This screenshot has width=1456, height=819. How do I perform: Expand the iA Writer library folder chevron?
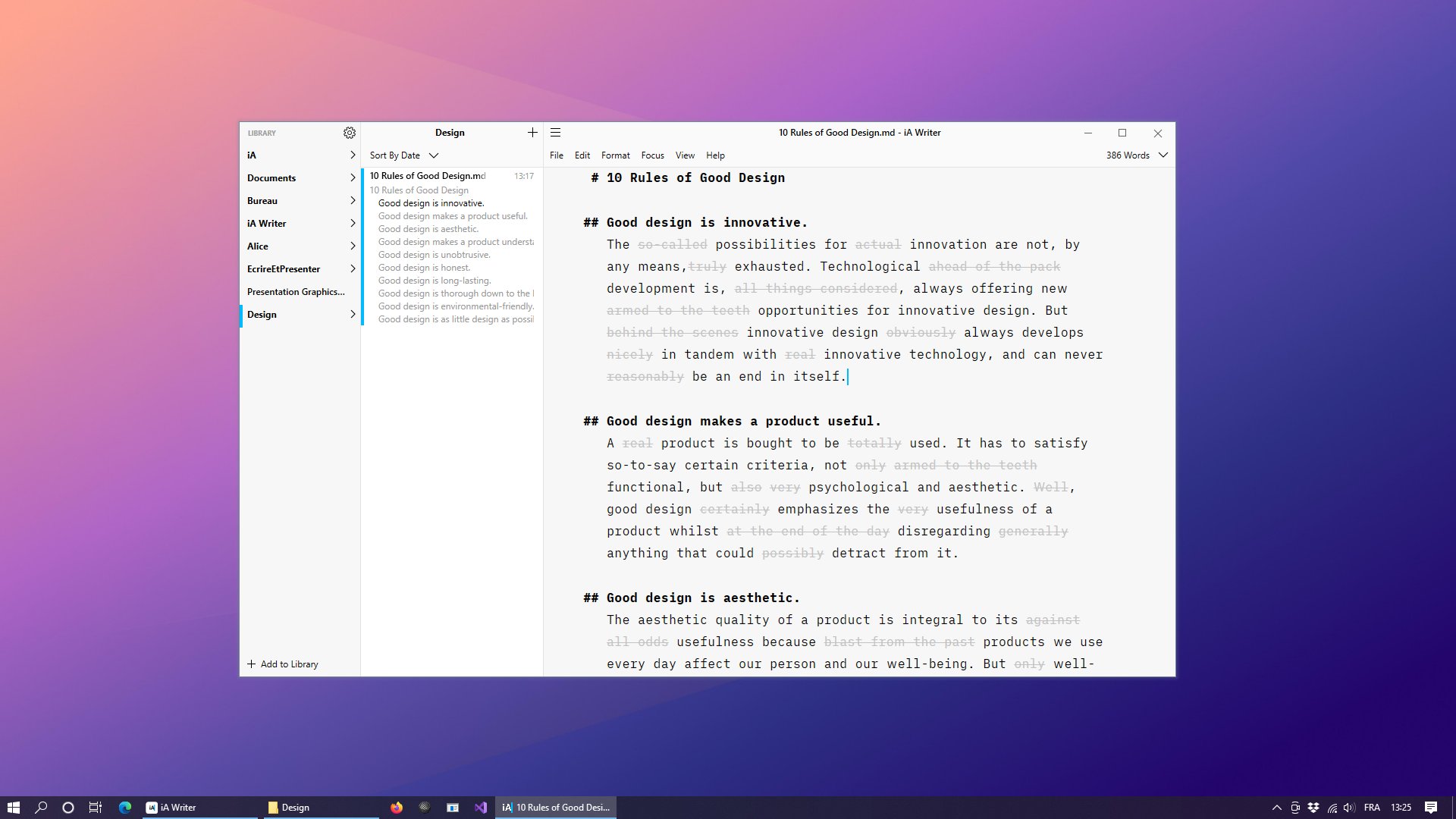coord(353,224)
